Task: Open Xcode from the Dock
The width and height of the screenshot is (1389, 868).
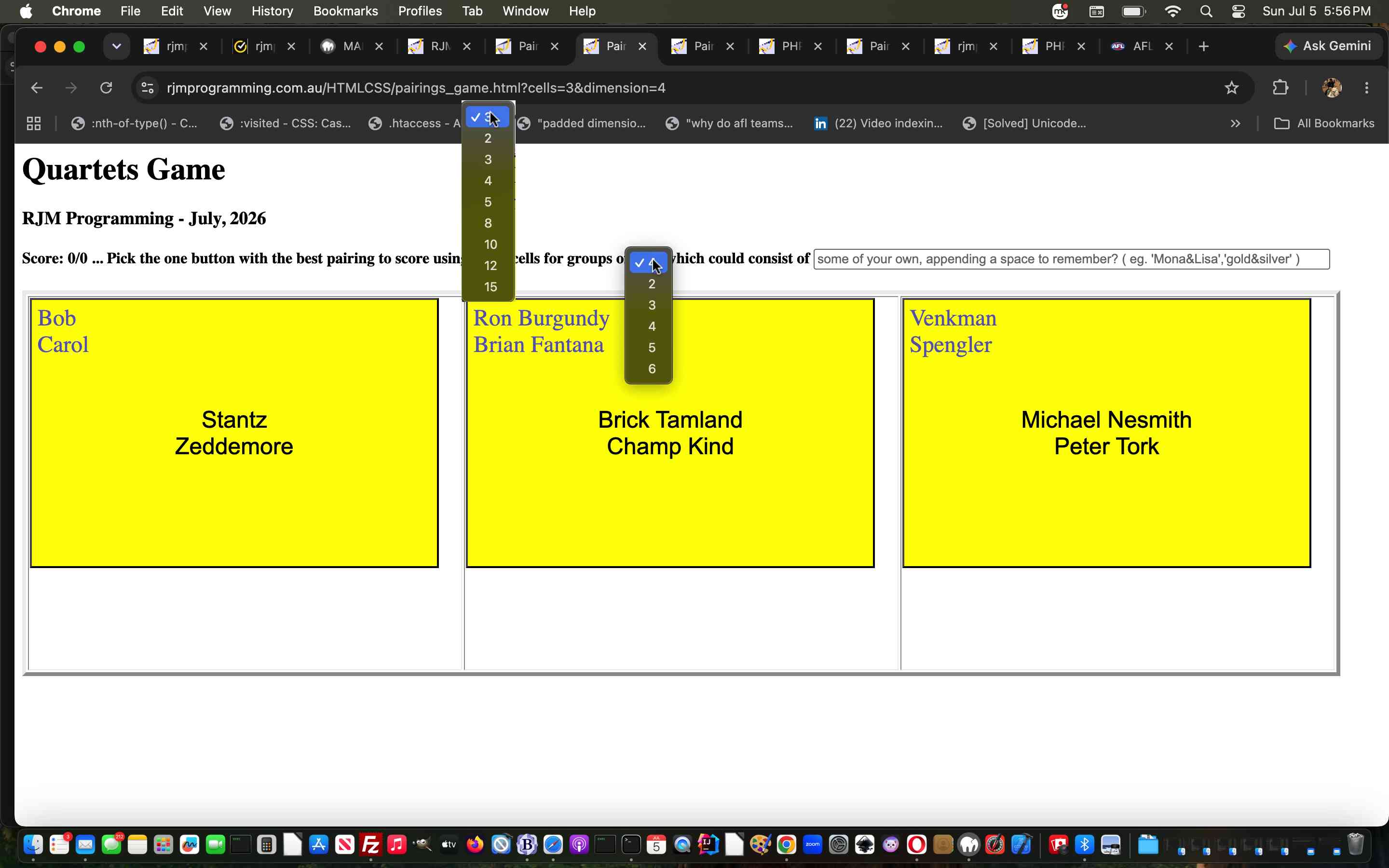Action: [1021, 844]
